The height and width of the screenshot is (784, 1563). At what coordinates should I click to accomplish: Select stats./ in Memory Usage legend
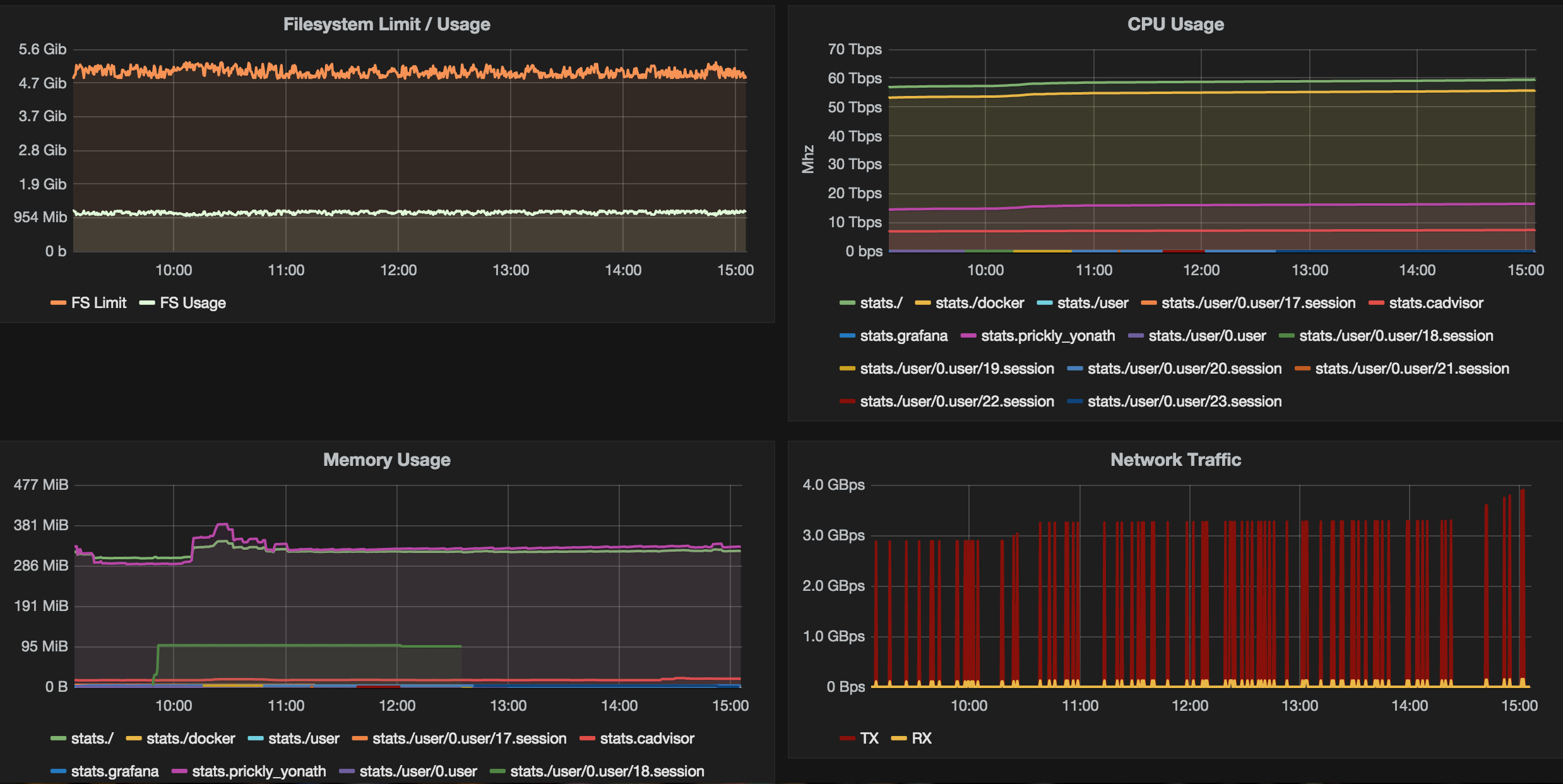pos(92,739)
